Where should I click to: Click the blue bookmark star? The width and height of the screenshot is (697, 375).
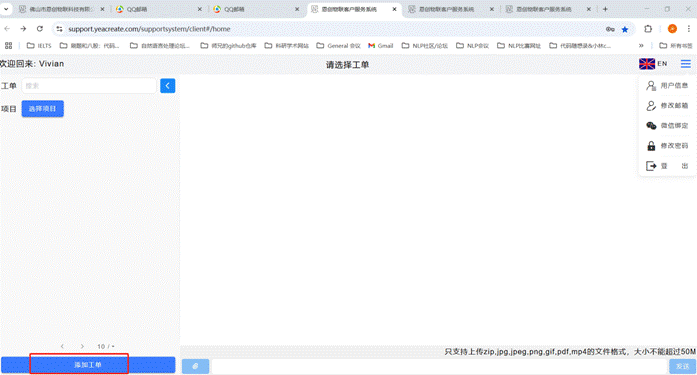tap(625, 29)
